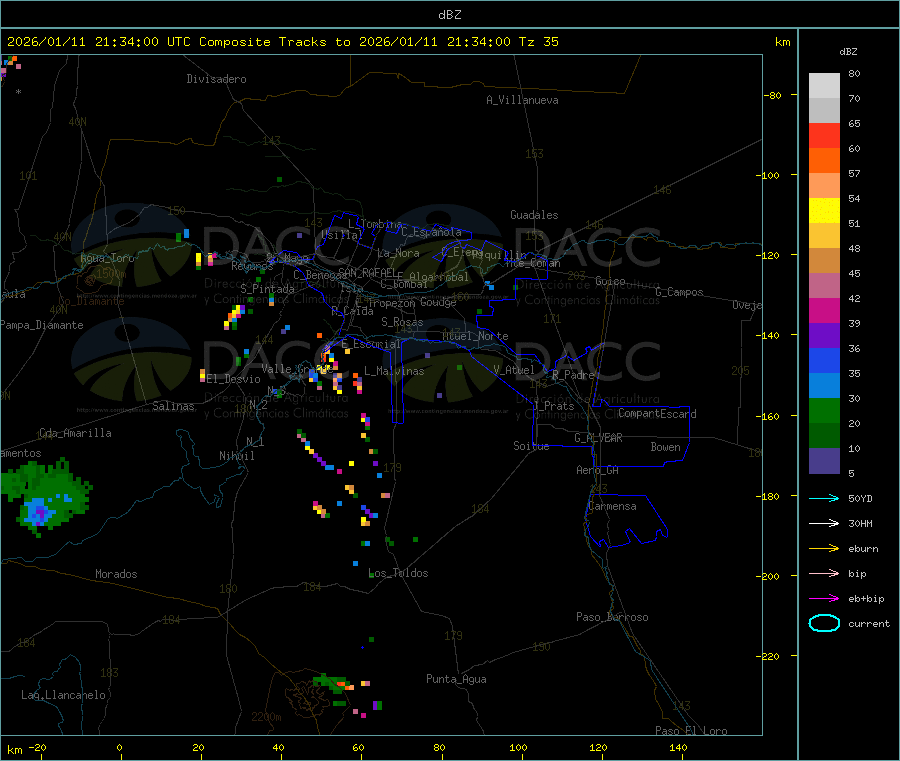Click the Pampa_Diamante map label
900x761 pixels.
point(42,325)
